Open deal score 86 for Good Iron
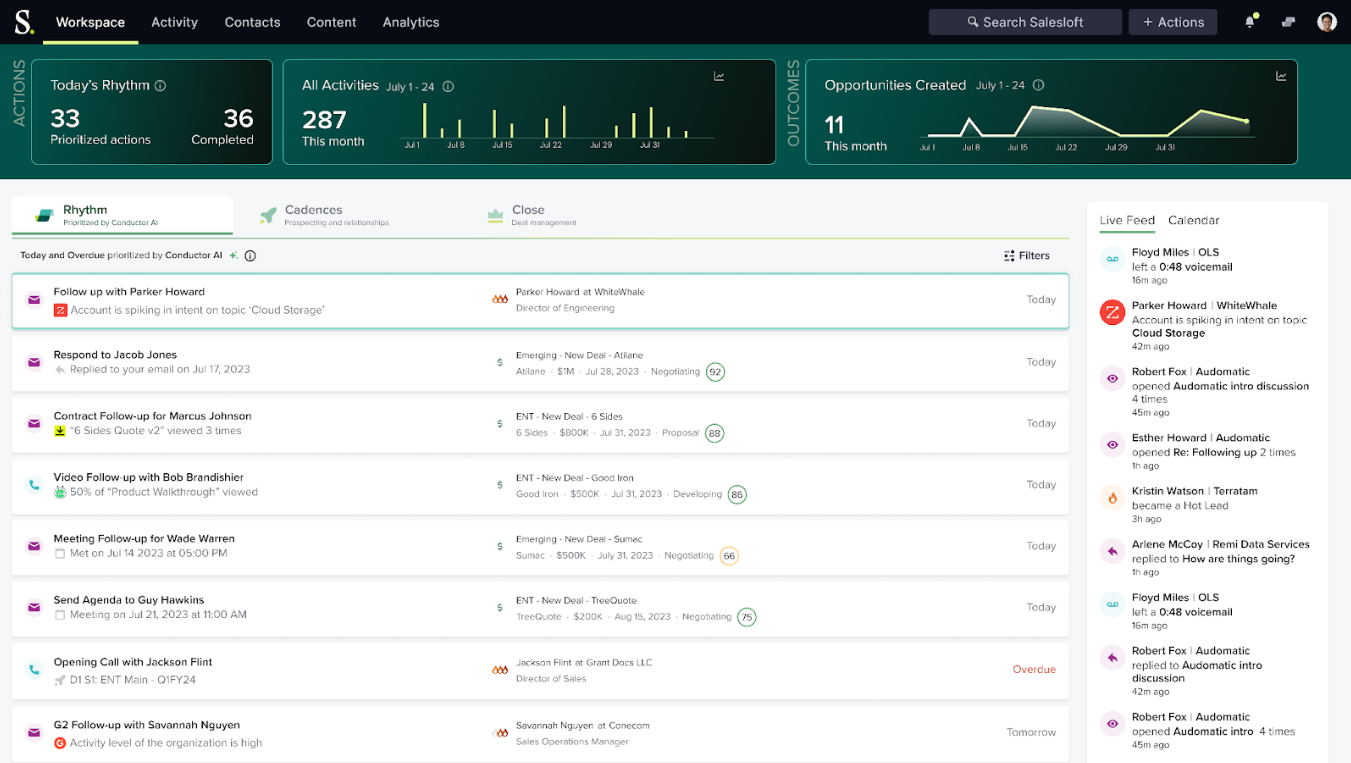Screen dimensions: 1351x763 (x=737, y=495)
